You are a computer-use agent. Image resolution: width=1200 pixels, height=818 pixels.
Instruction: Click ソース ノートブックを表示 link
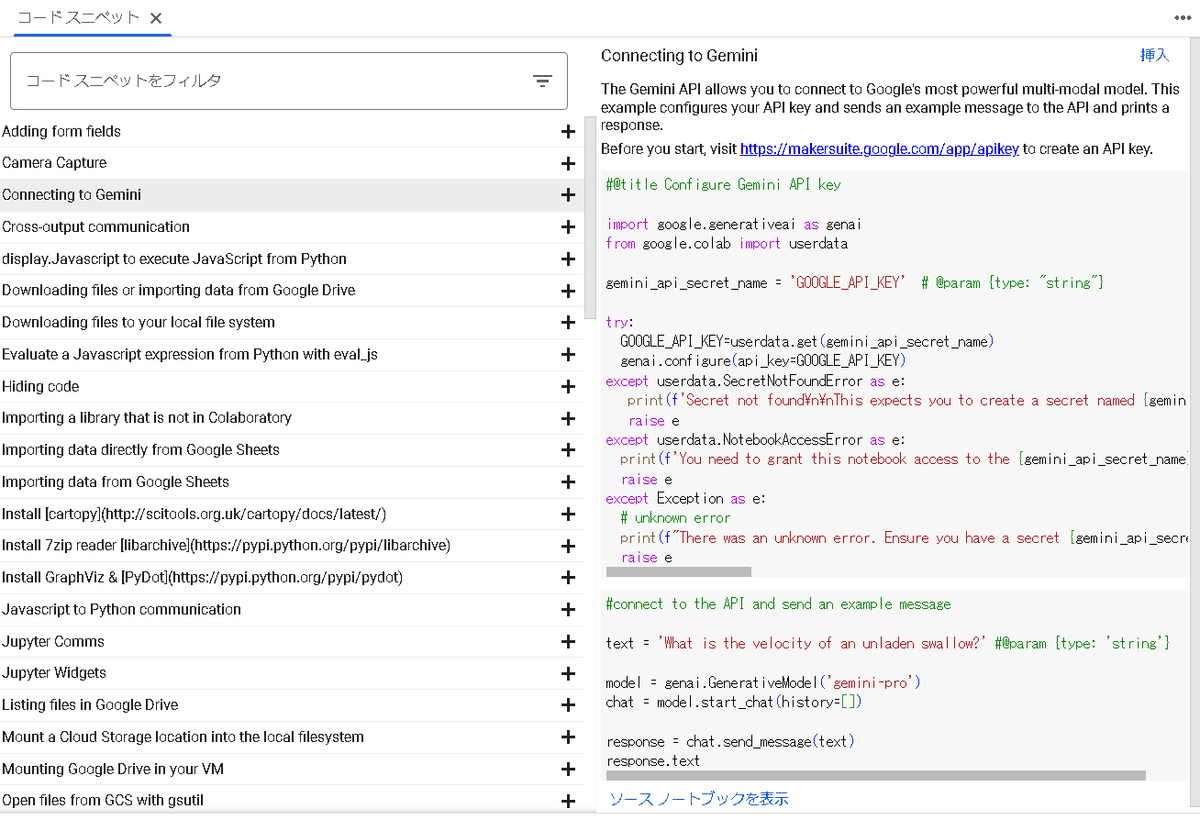tap(698, 799)
